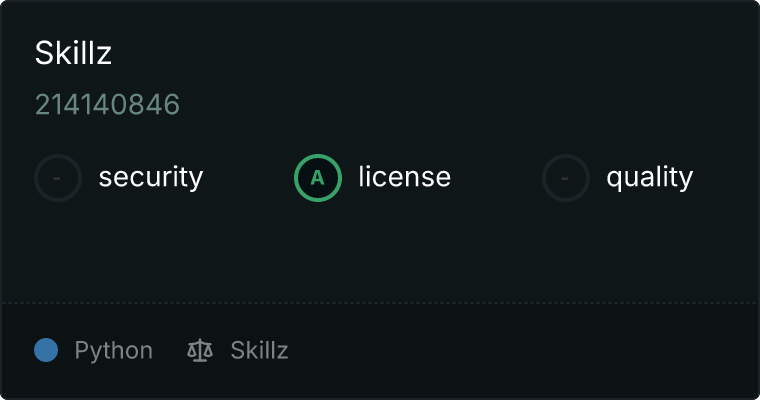Click the empty quality grade circle
Viewport: 760px width, 400px height.
point(566,178)
